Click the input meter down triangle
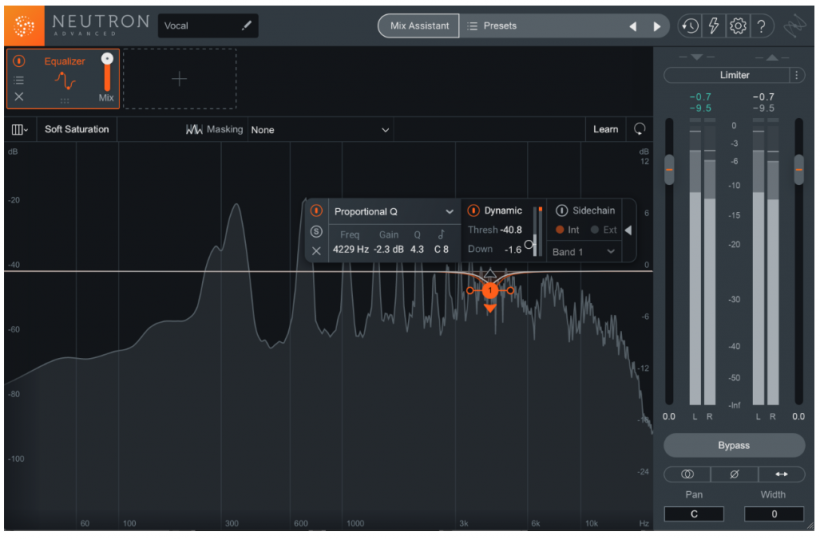The width and height of the screenshot is (820, 539). [696, 57]
